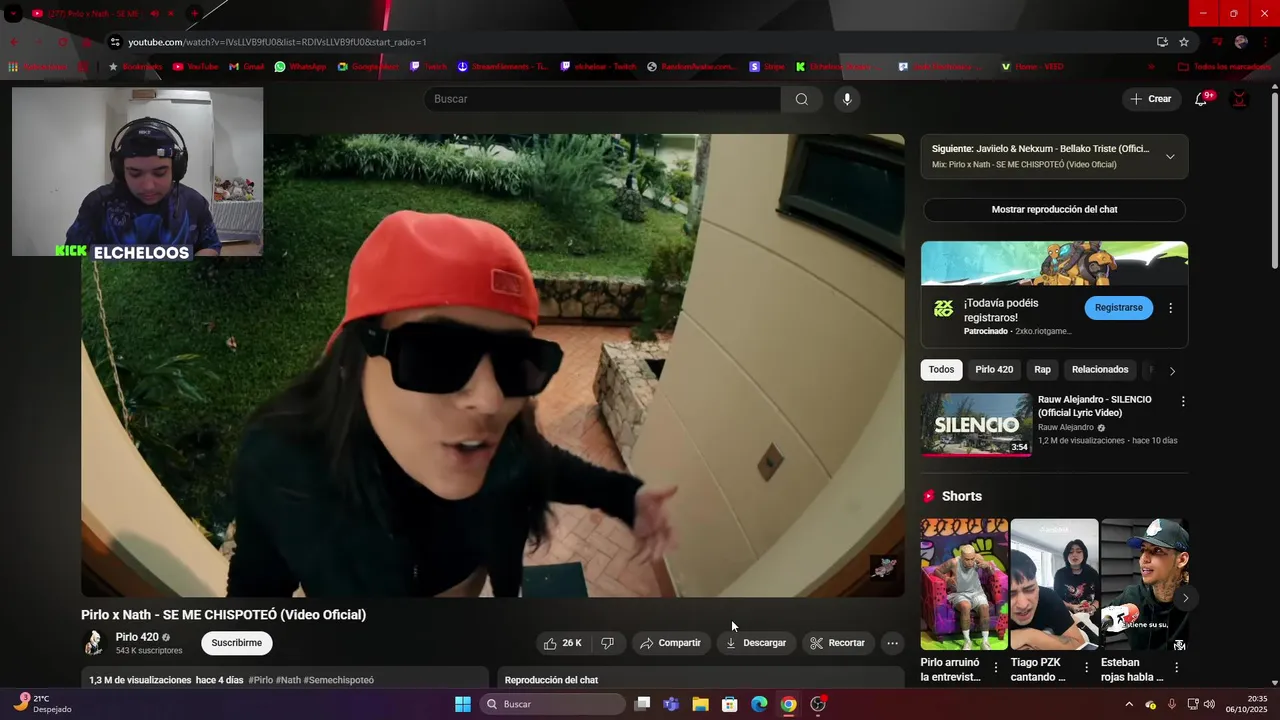This screenshot has height=720, width=1280.
Task: Click the video player frame
Action: [x=493, y=366]
